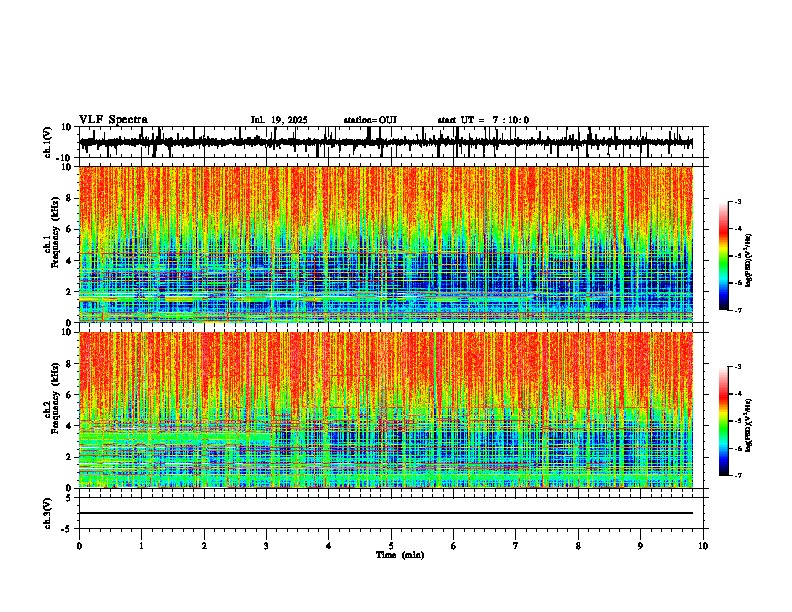Viewport: 792px width, 612px height.
Task: Click the ch.1 "Frequency (kHz)" axis label
Action: tap(55, 232)
